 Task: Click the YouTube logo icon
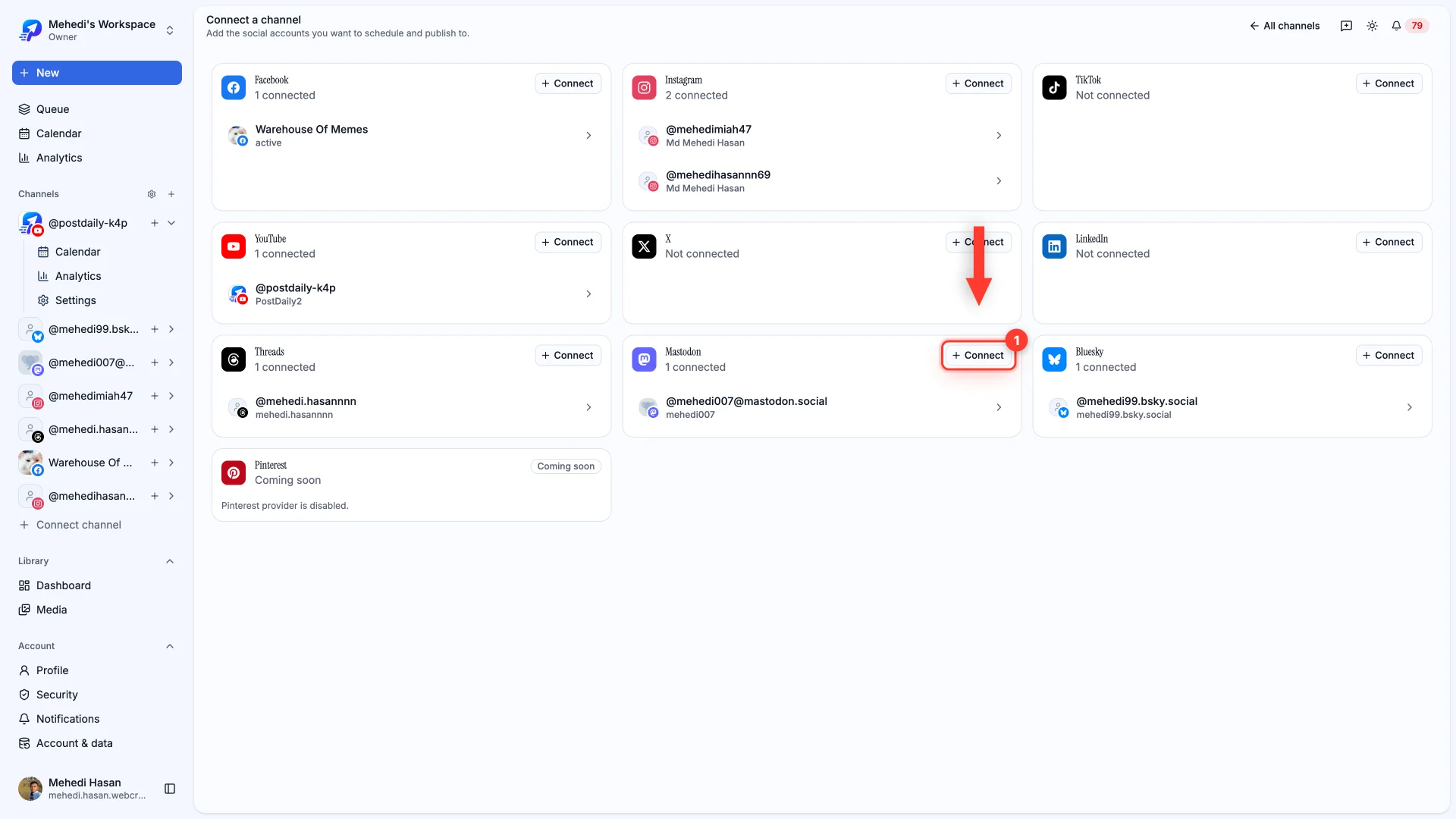(x=234, y=246)
